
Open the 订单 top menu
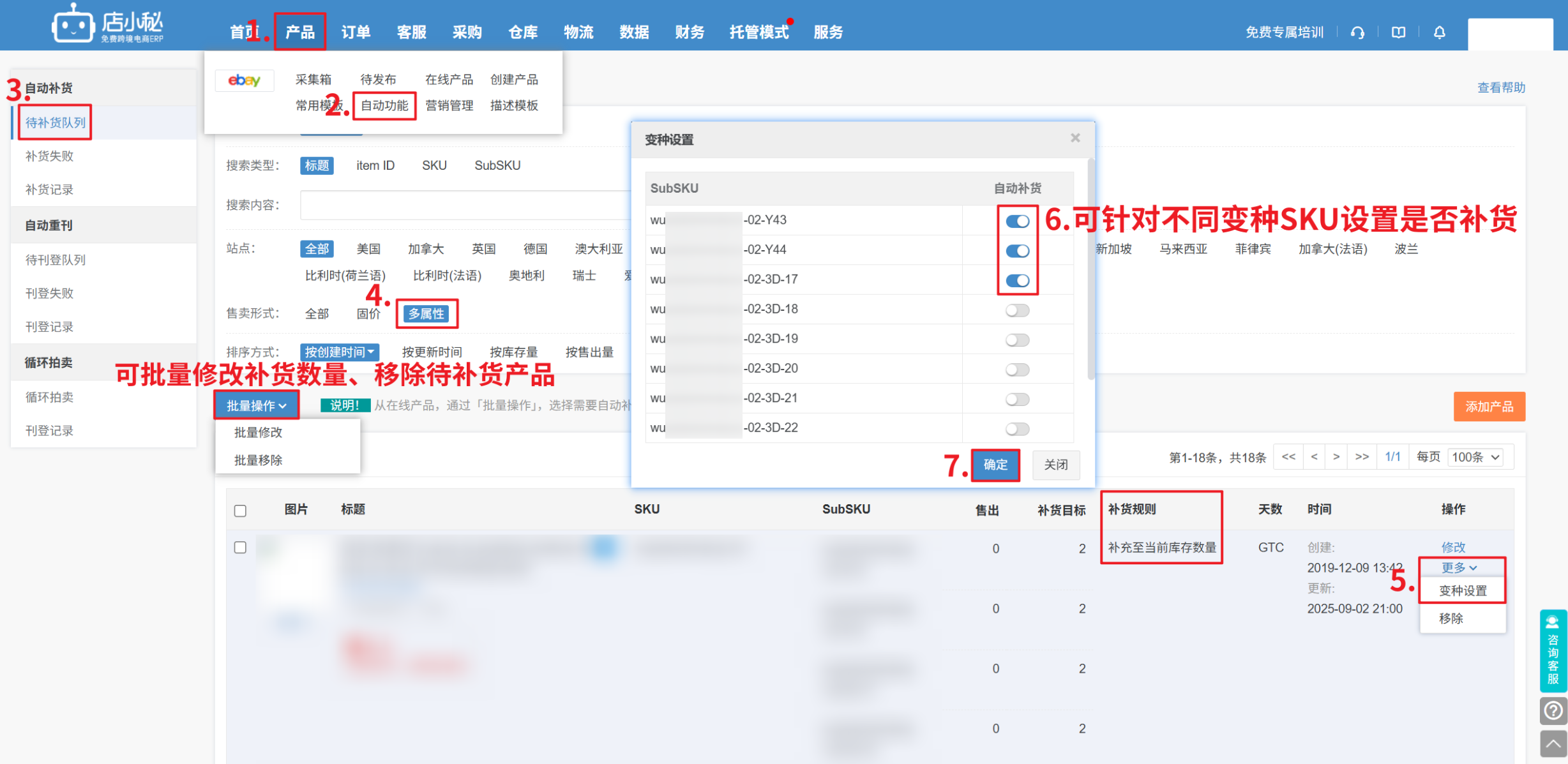pos(356,32)
